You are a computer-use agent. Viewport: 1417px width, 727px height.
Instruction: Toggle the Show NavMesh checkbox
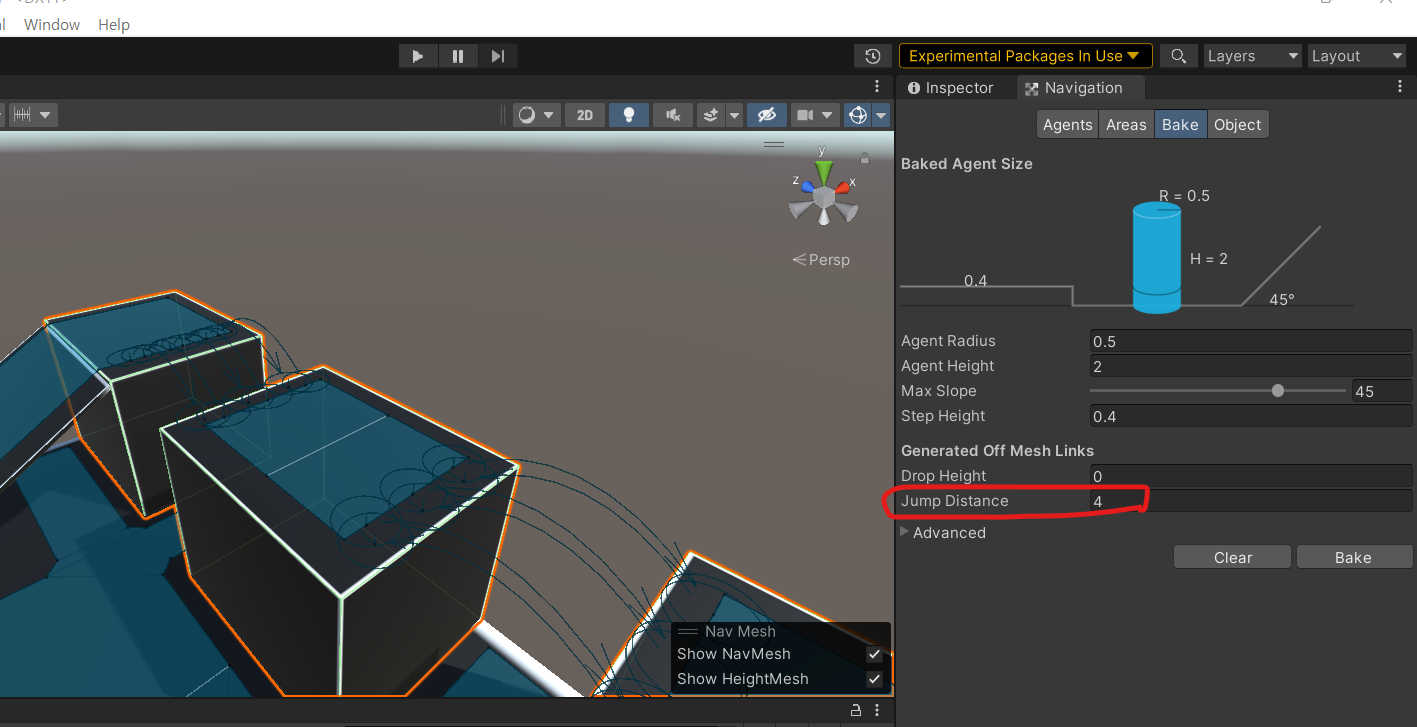pos(874,654)
